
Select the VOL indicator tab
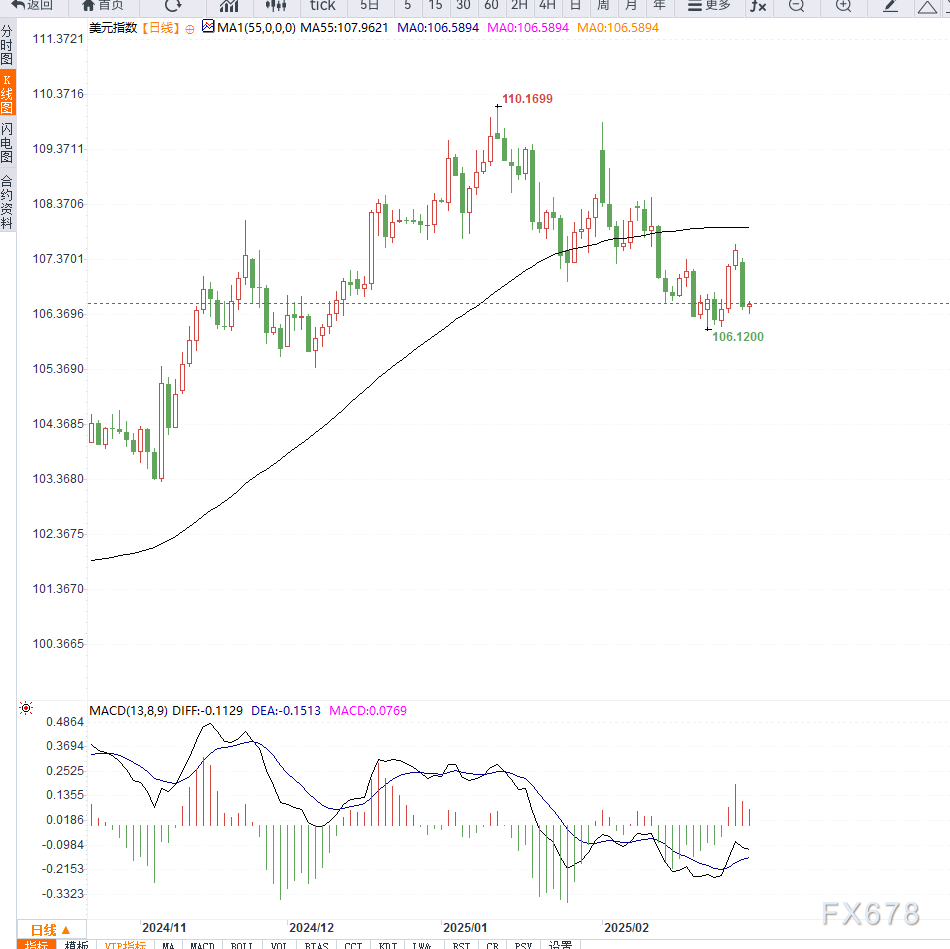click(279, 945)
